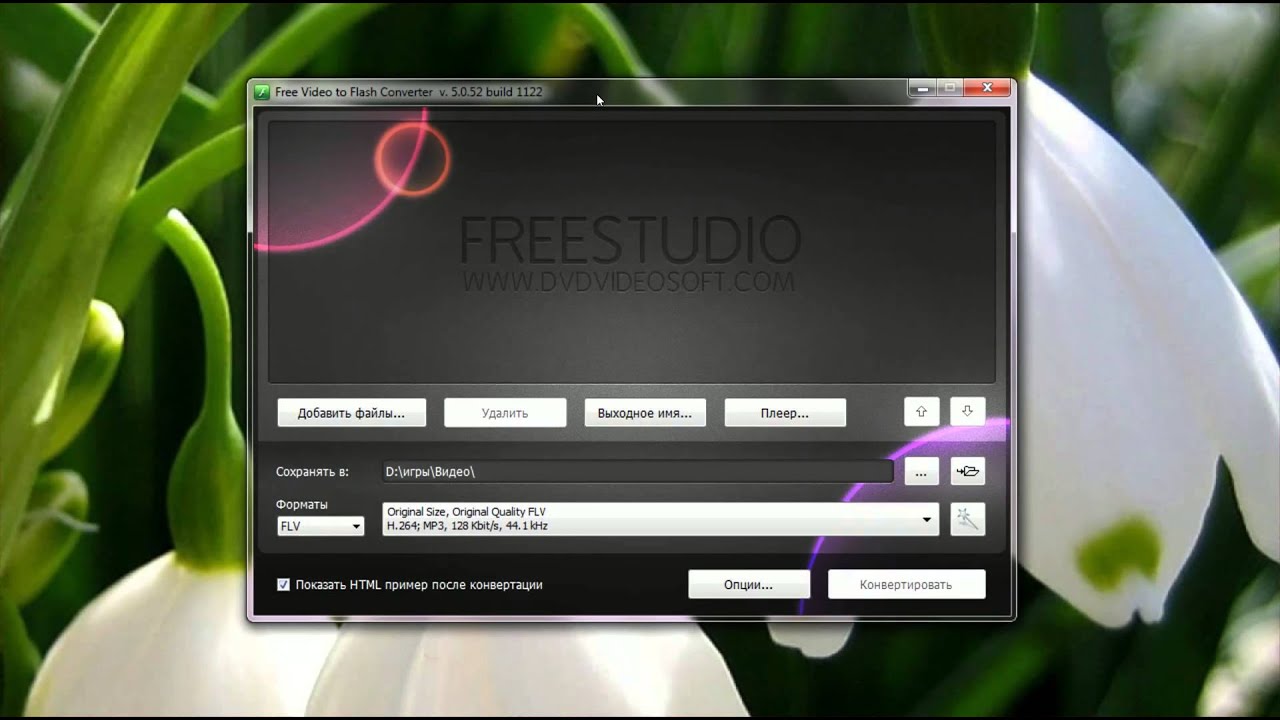The height and width of the screenshot is (720, 1280).
Task: Click the application icon in title bar
Action: pos(262,92)
